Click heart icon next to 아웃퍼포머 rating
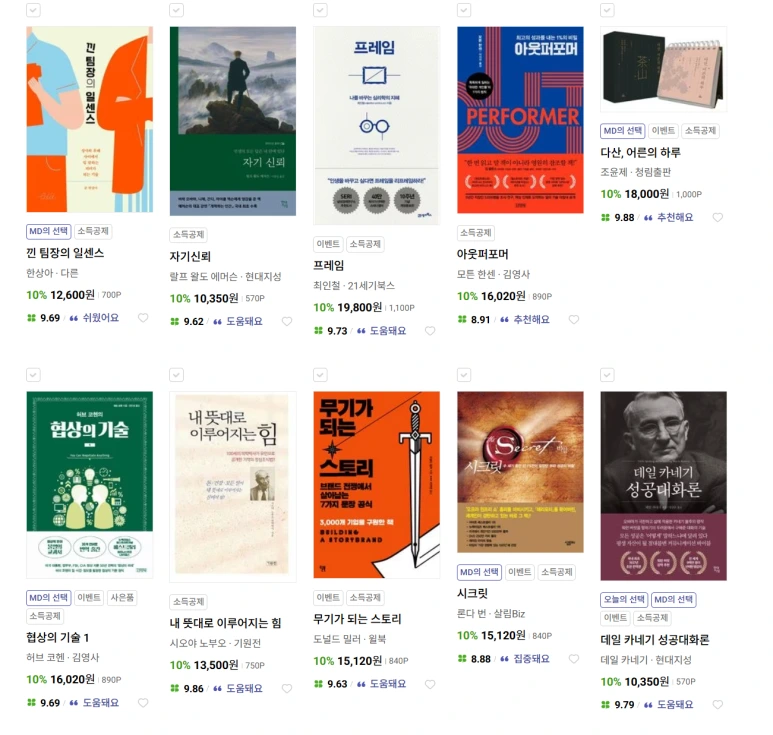Screen dimensions: 773x735 (x=574, y=319)
